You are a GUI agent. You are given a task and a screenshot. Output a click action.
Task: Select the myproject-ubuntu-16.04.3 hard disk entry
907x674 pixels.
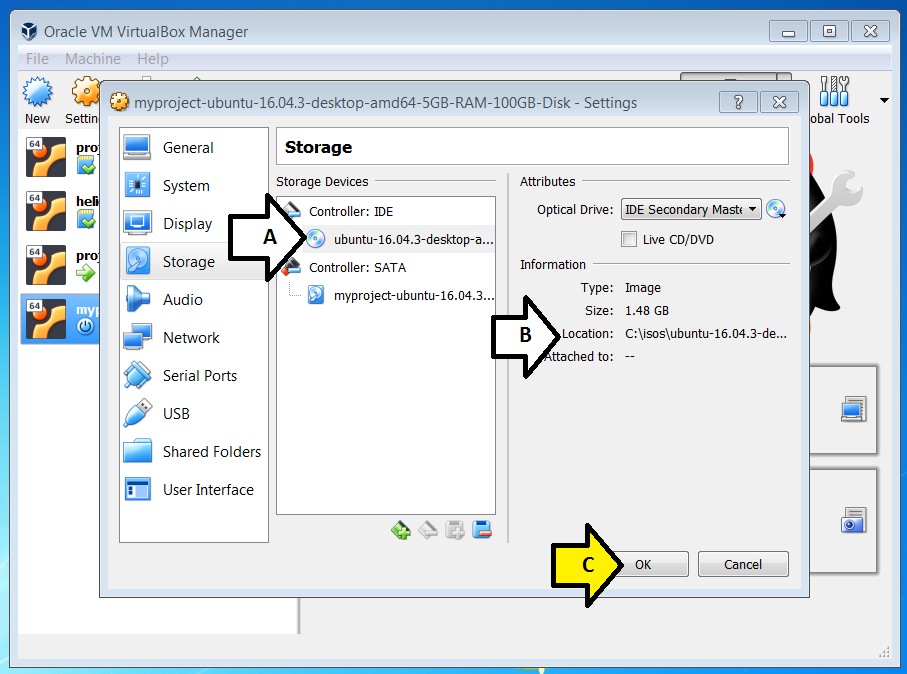pos(400,295)
